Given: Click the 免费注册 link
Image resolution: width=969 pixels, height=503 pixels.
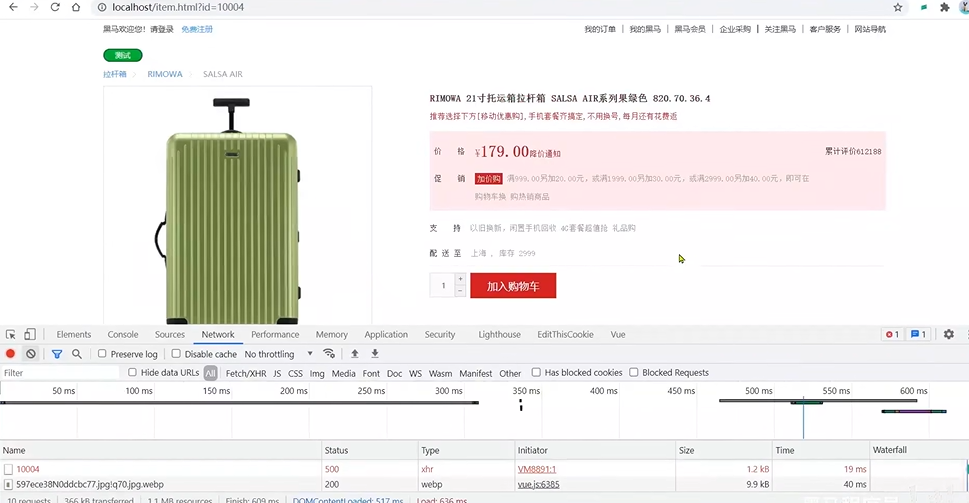Looking at the screenshot, I should [197, 29].
